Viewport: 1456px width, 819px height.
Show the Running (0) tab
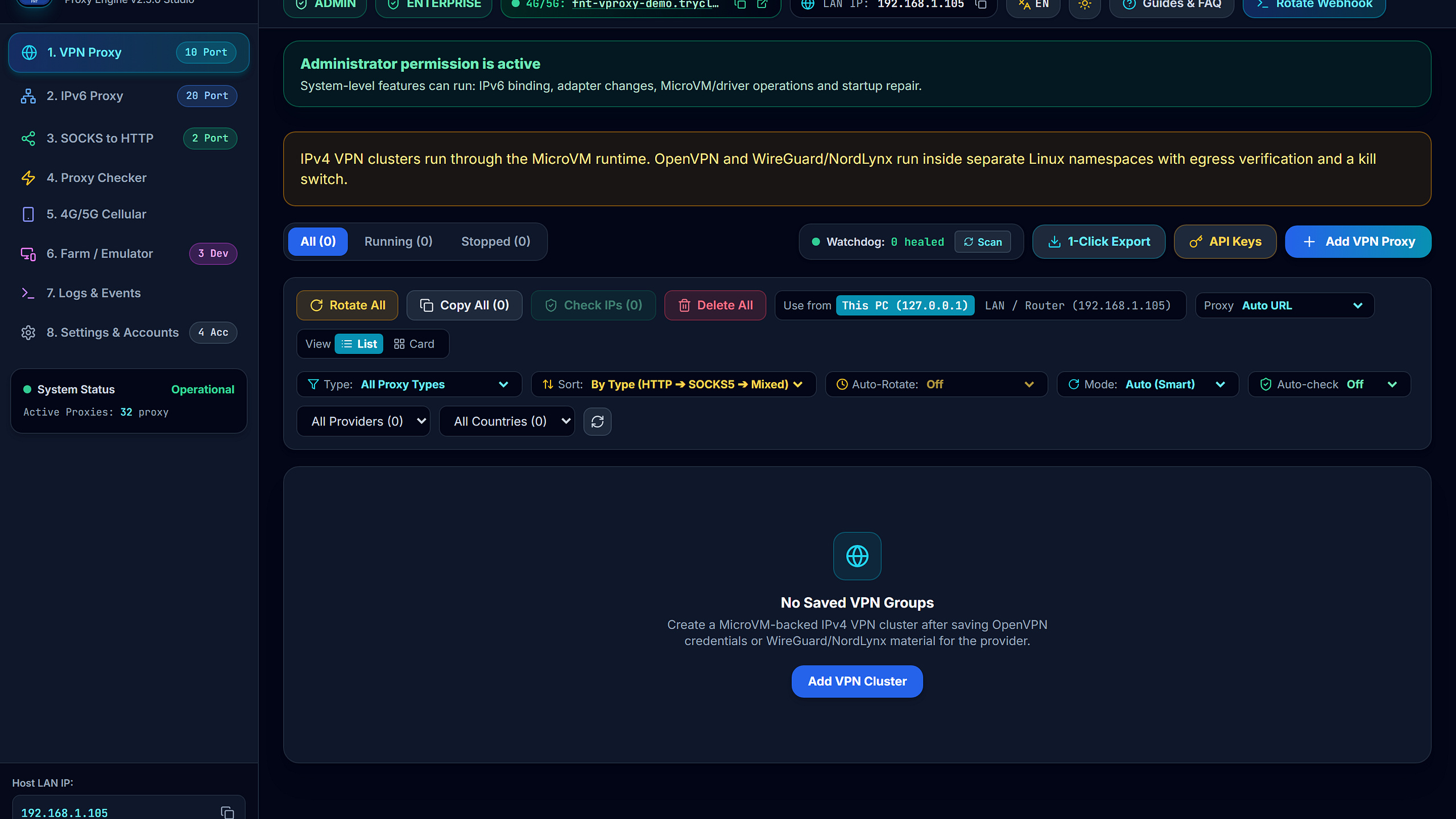(398, 241)
